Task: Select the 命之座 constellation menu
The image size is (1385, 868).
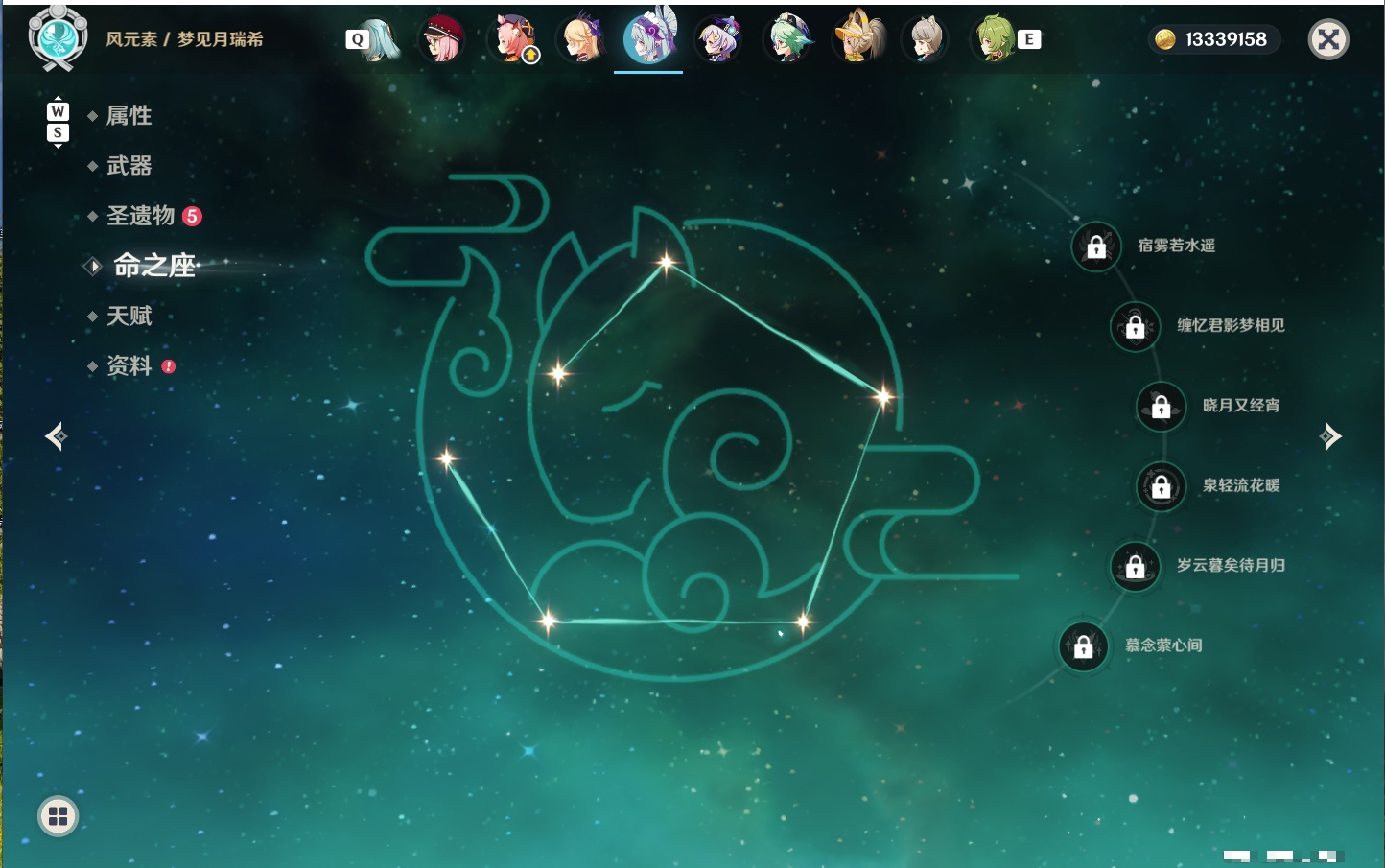Action: (x=154, y=266)
